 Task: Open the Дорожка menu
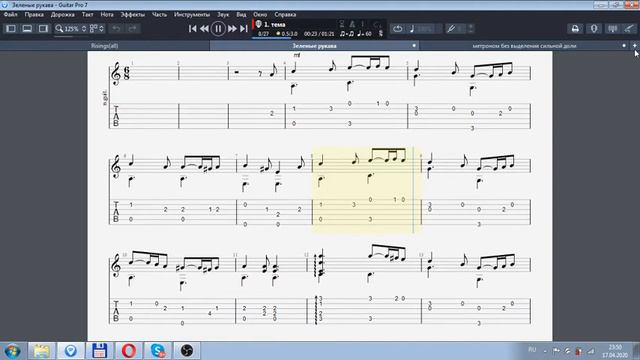(x=62, y=14)
